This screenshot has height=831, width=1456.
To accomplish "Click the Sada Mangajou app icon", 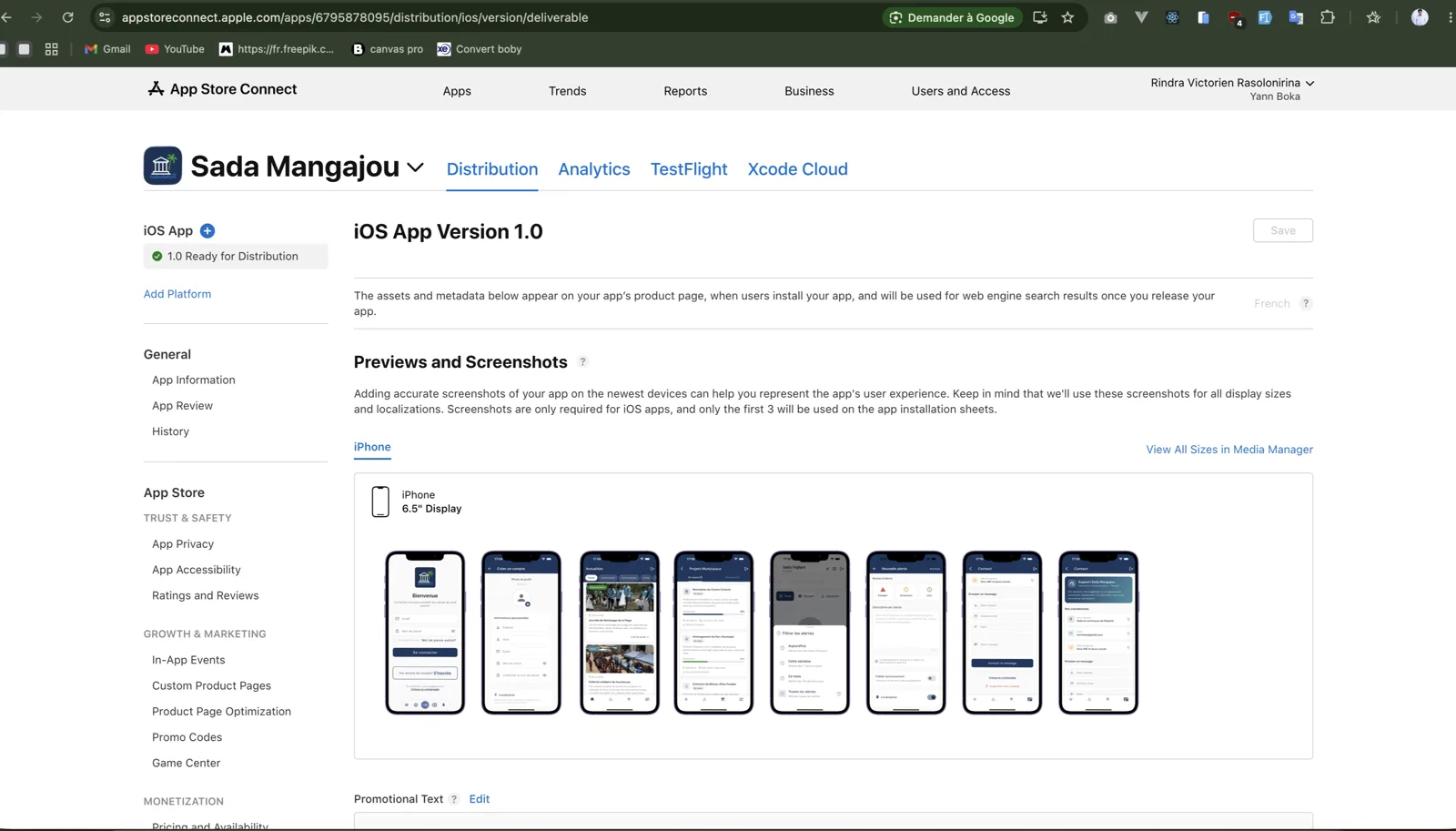I will [x=163, y=166].
